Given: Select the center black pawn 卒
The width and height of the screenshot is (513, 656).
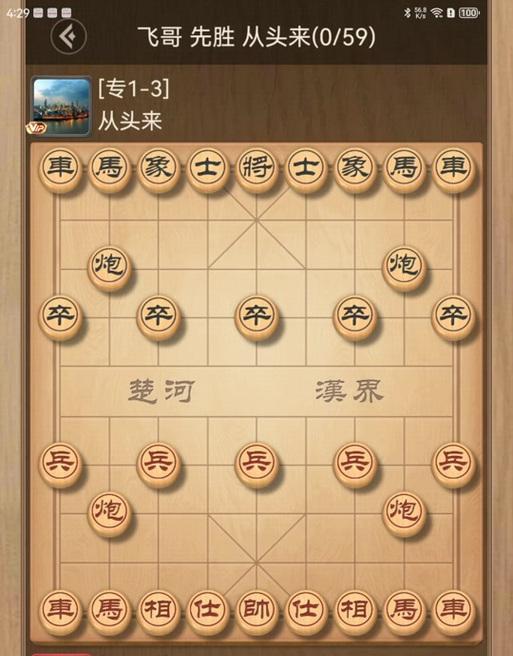Looking at the screenshot, I should tap(256, 316).
